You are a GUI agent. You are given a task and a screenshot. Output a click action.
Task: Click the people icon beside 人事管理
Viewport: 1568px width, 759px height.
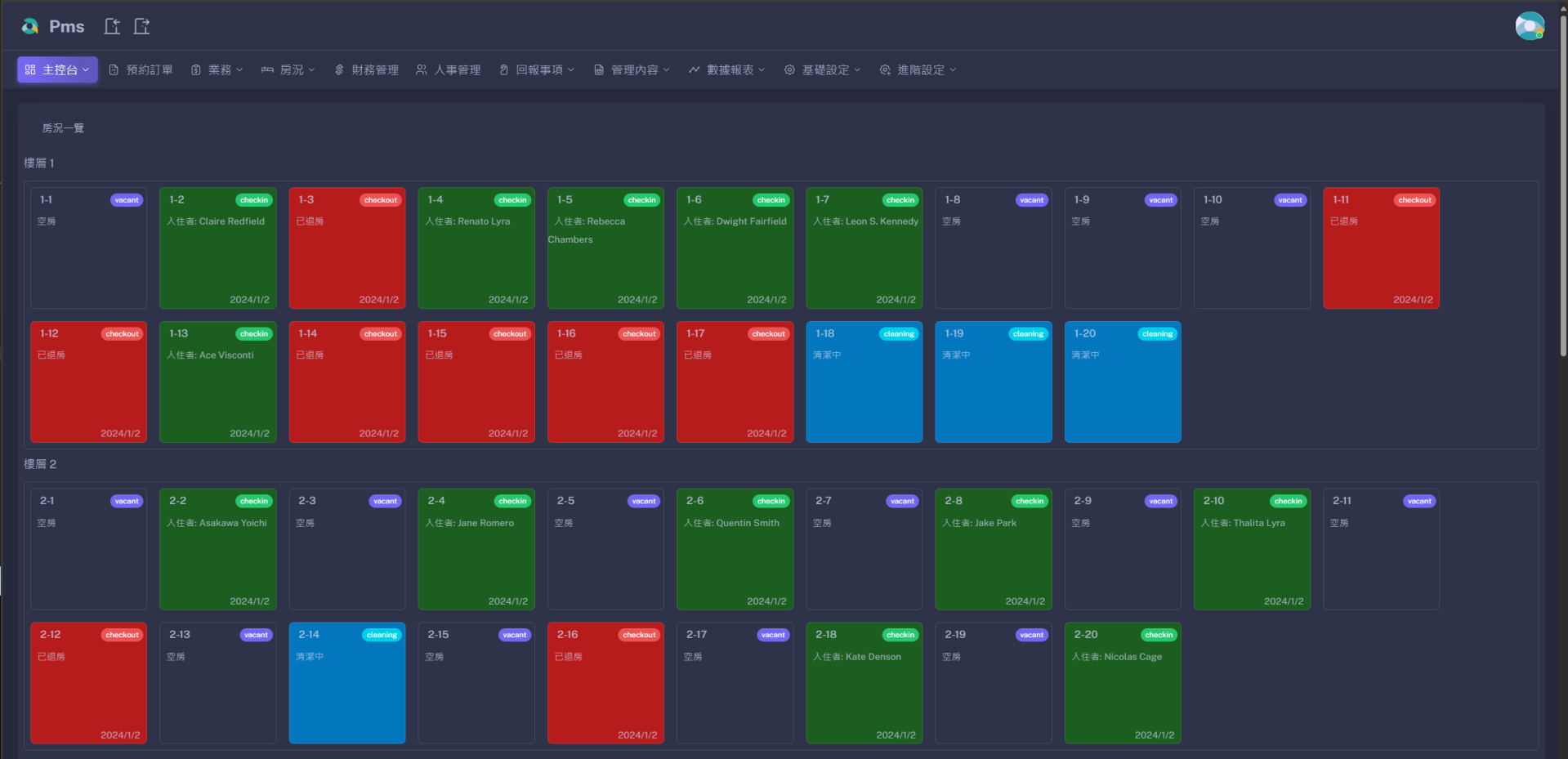pos(422,70)
